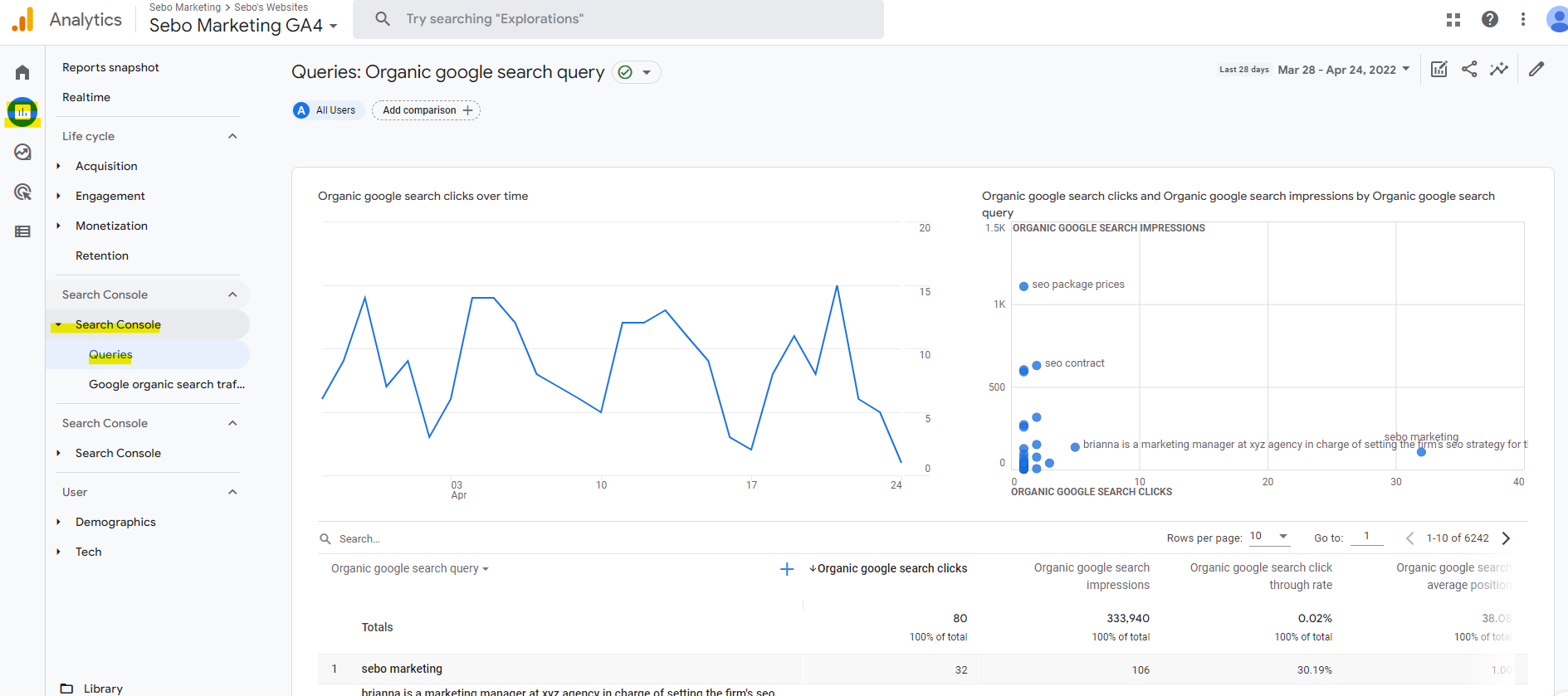Open the Insights sparkline icon

click(x=1499, y=69)
